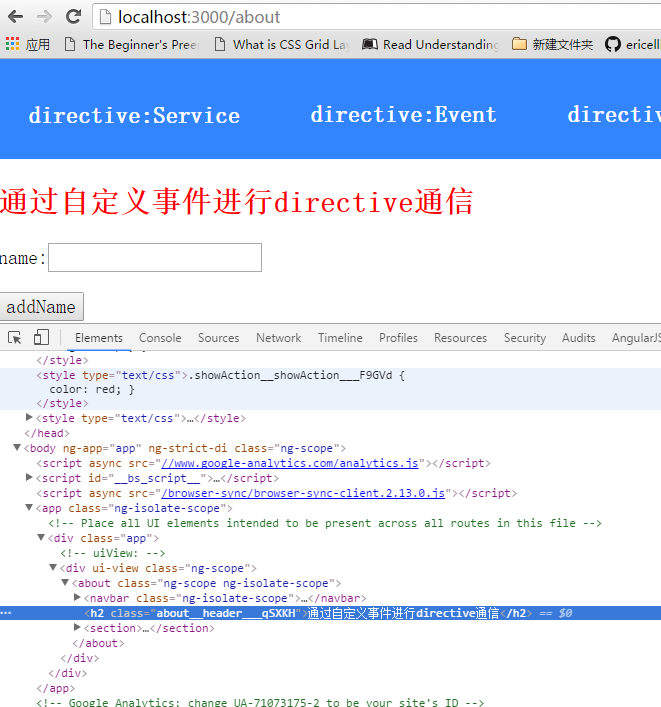Expand the navbar element node

click(x=77, y=597)
